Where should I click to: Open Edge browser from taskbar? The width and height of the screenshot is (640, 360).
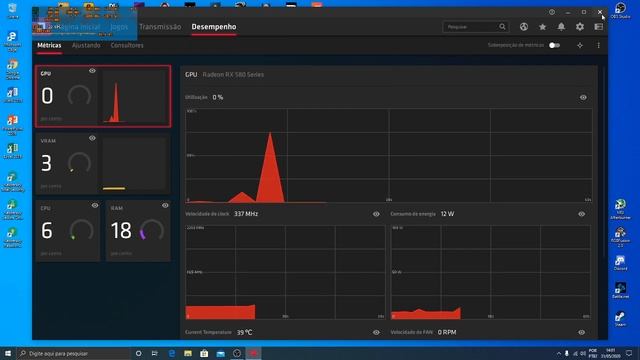[x=171, y=353]
